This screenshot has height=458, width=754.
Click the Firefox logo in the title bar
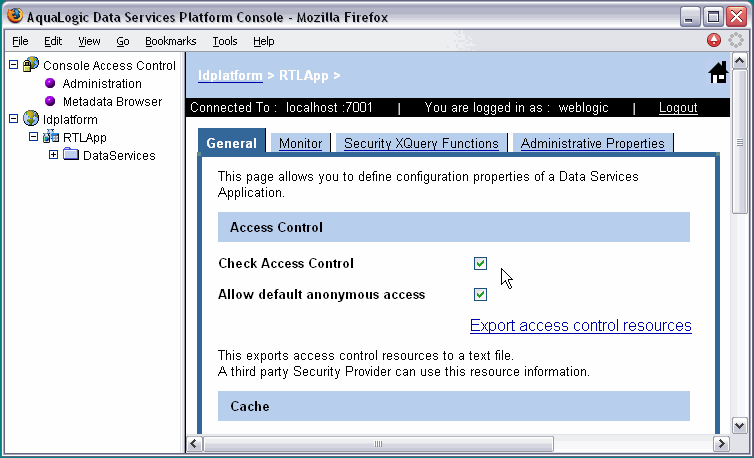15,15
